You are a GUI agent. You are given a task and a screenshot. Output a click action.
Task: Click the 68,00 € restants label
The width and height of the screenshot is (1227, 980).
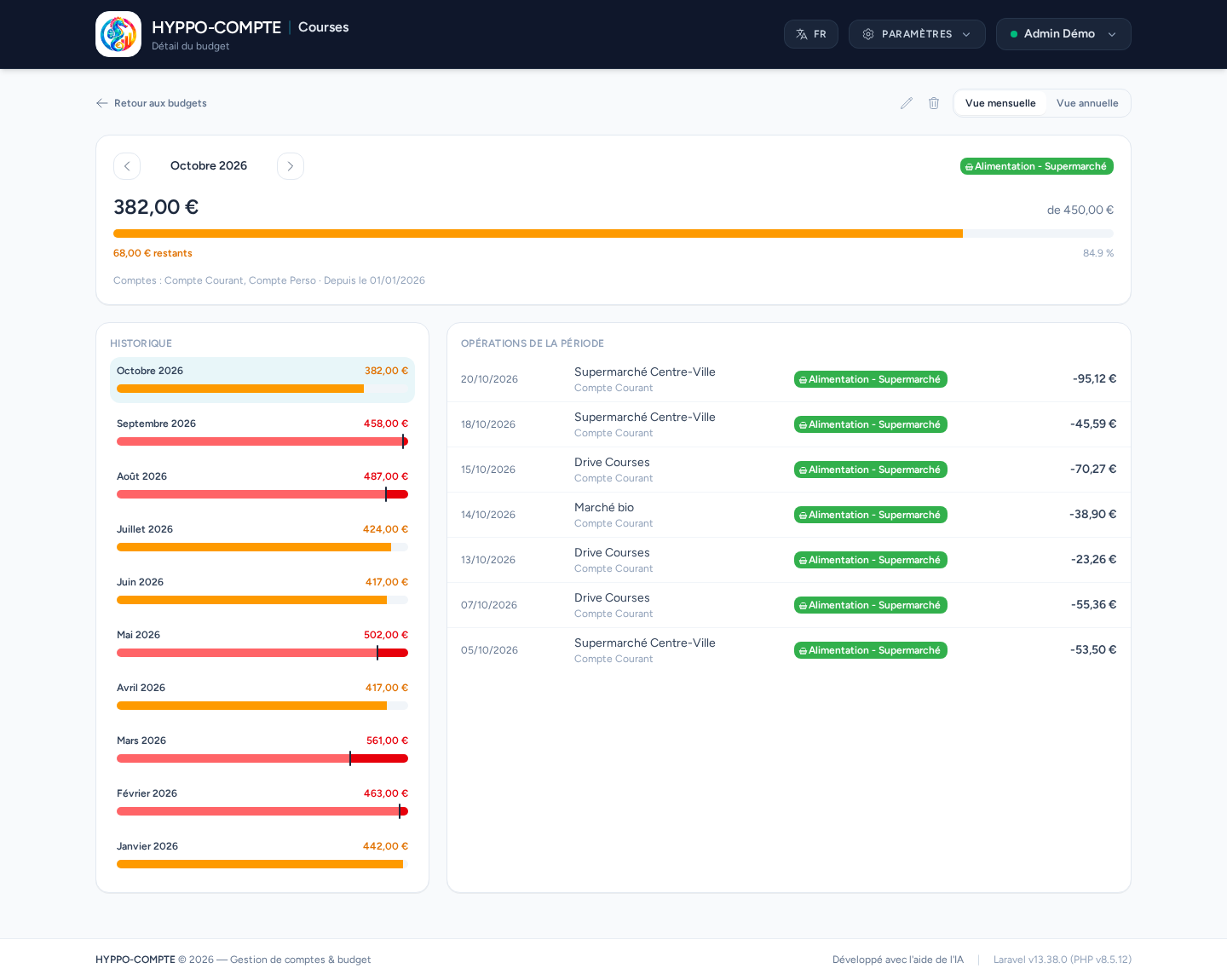point(153,253)
